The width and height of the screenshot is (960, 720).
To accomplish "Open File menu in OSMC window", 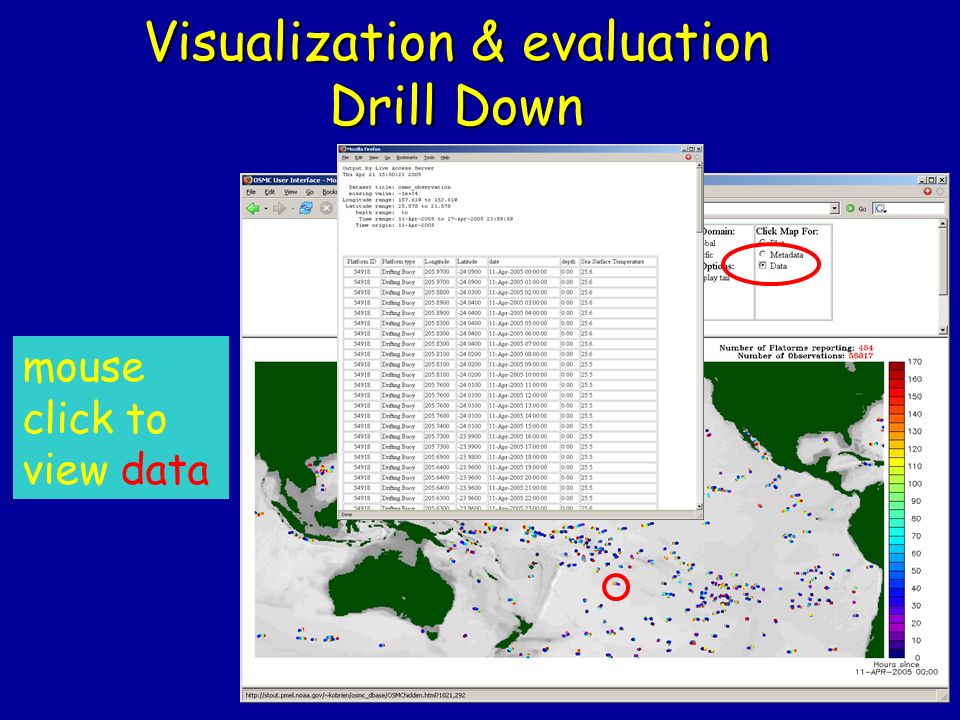I will 251,192.
